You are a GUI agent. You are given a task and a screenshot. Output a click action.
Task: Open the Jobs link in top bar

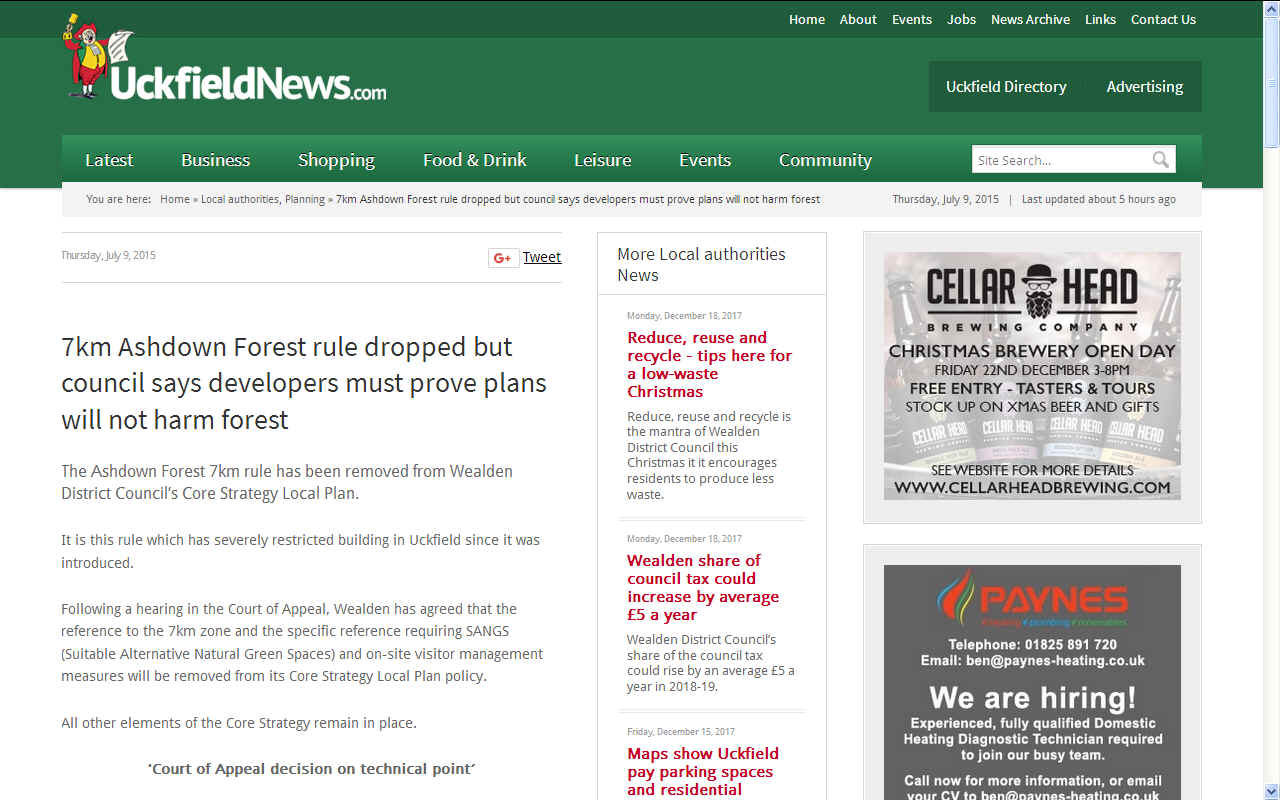961,19
